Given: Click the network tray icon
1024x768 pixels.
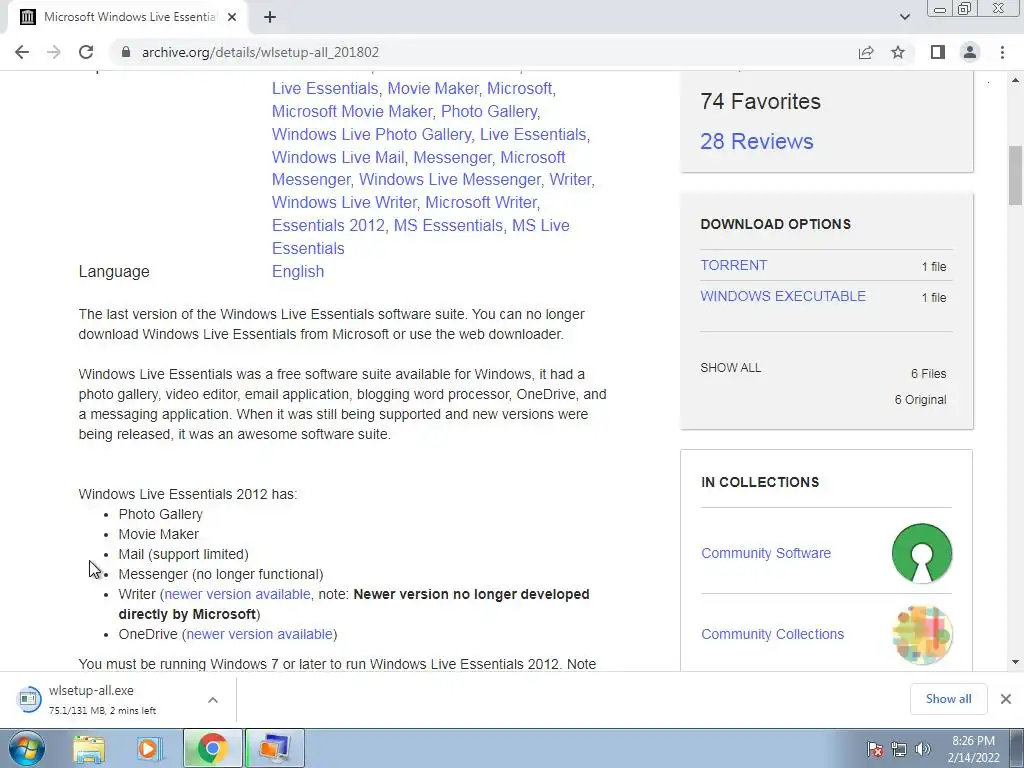Looking at the screenshot, I should click(899, 749).
